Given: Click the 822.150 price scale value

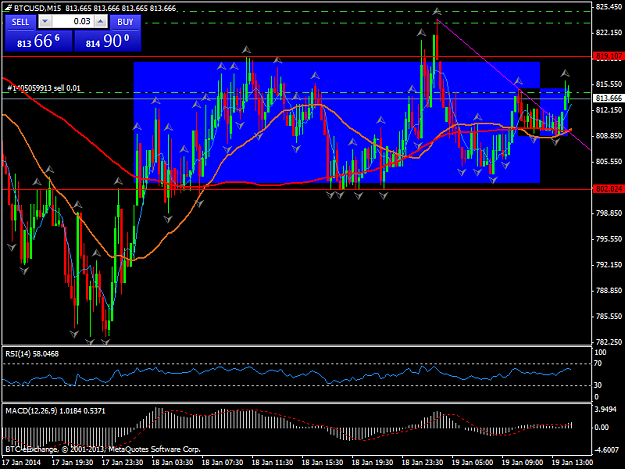Looking at the screenshot, I should tap(609, 33).
